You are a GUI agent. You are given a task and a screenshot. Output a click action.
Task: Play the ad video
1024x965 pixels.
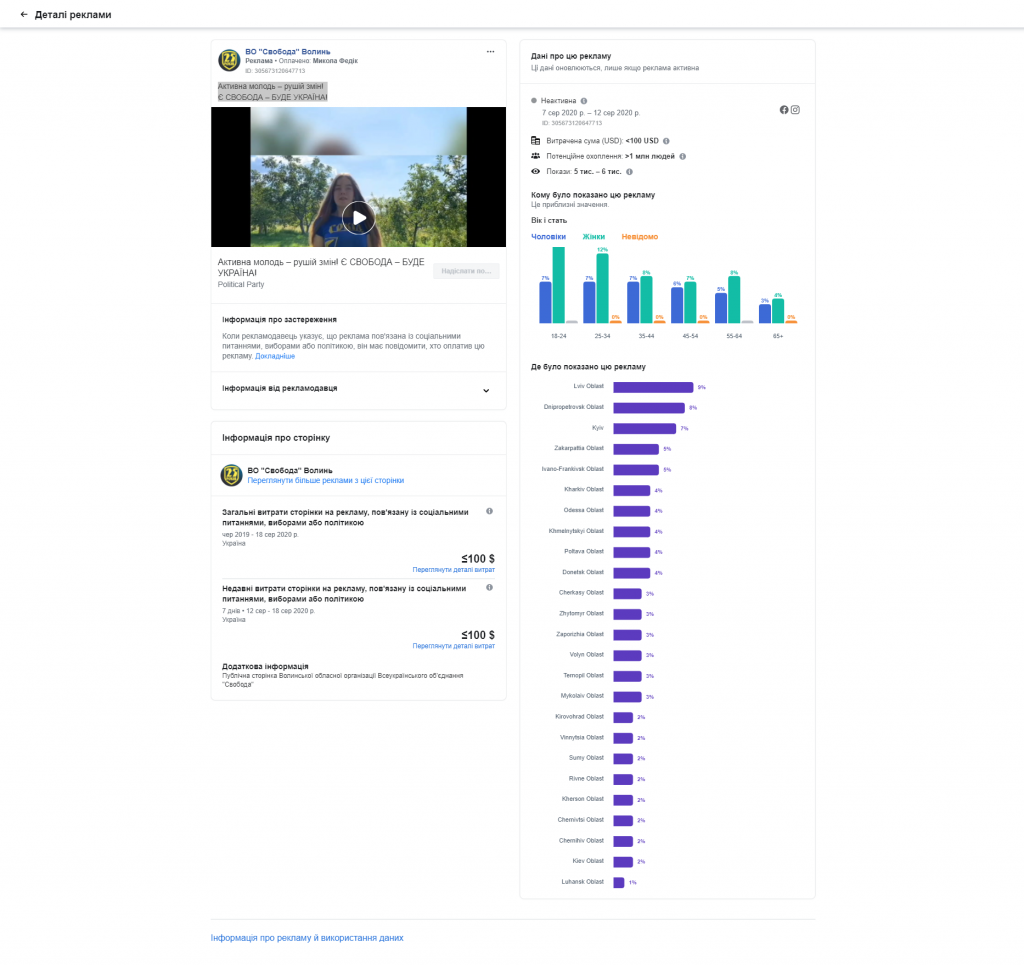point(358,217)
